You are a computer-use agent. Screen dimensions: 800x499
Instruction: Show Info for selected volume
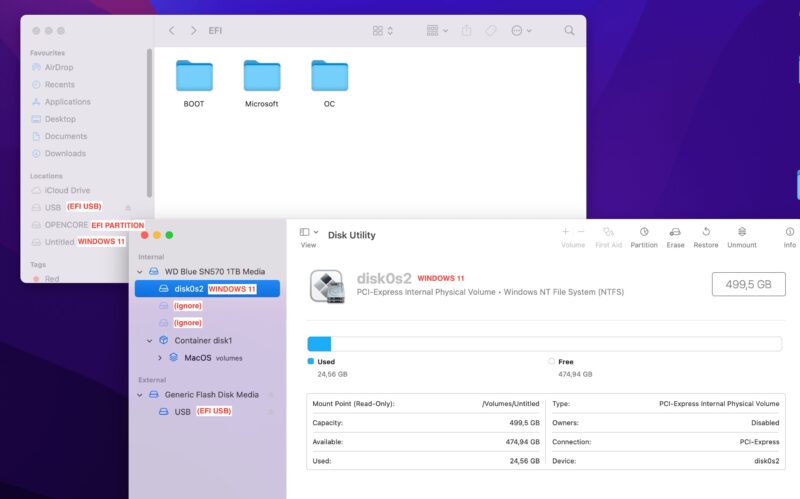789,238
